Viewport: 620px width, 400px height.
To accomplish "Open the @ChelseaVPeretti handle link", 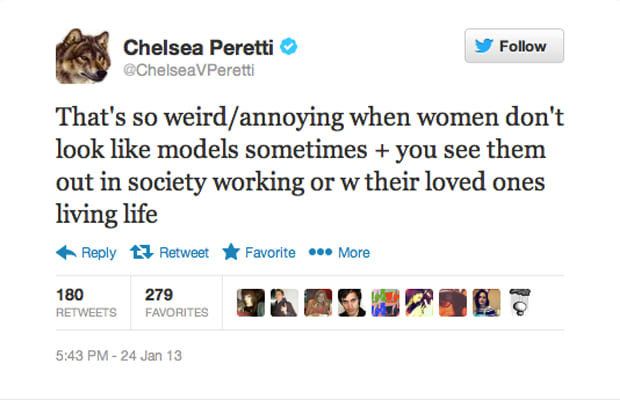I will point(189,70).
